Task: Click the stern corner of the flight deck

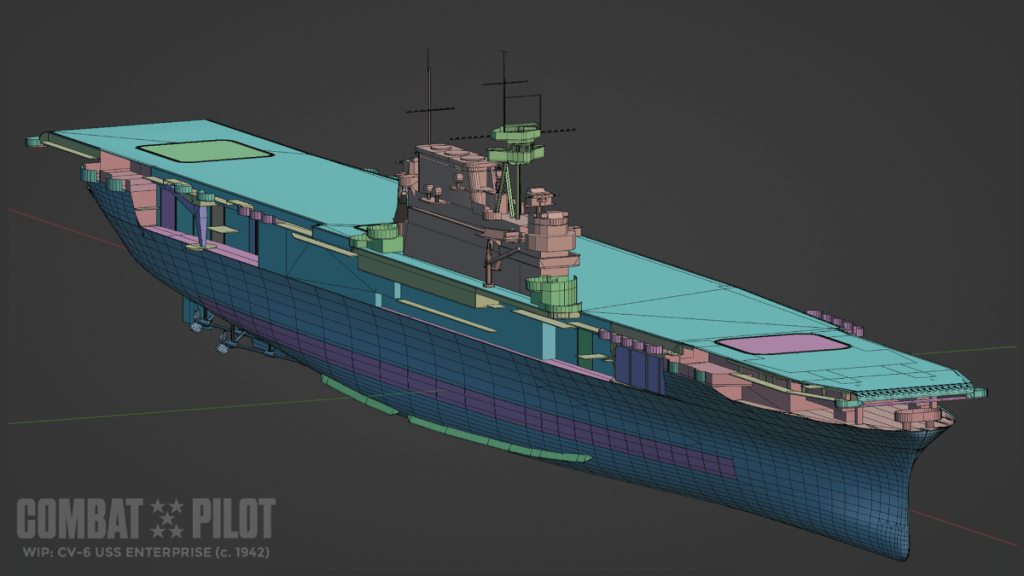Action: tap(37, 141)
